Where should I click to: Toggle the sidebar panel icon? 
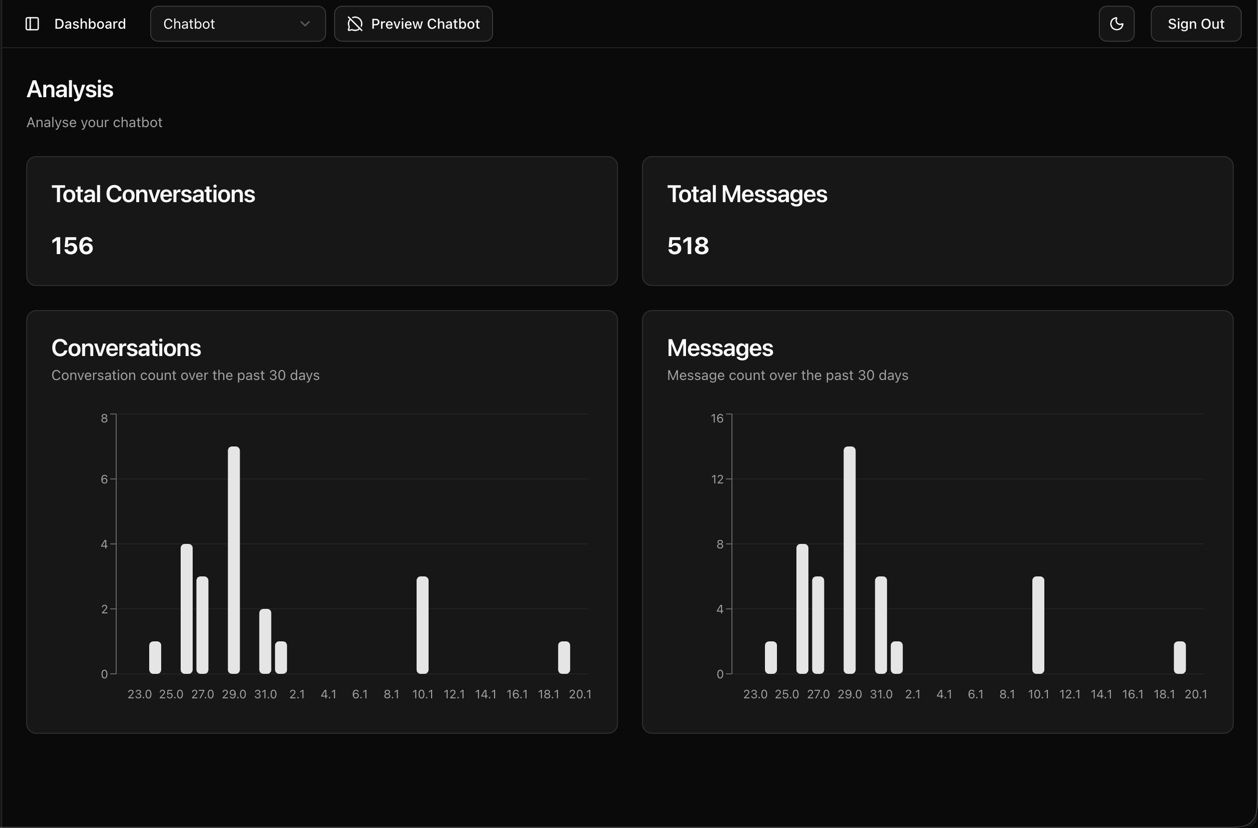[x=32, y=24]
